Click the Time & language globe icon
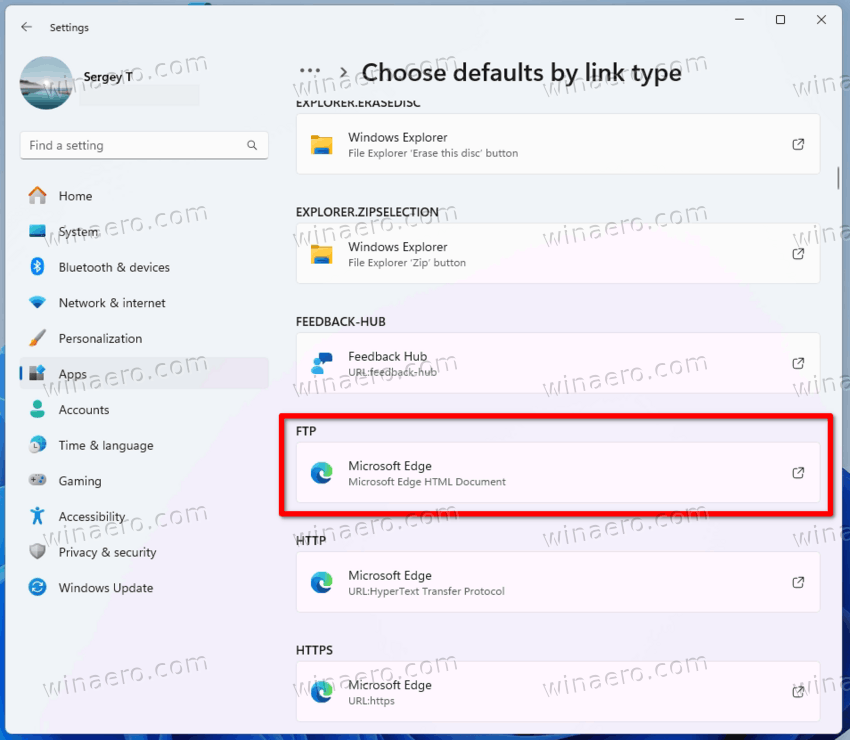Viewport: 850px width, 740px height. [37, 445]
